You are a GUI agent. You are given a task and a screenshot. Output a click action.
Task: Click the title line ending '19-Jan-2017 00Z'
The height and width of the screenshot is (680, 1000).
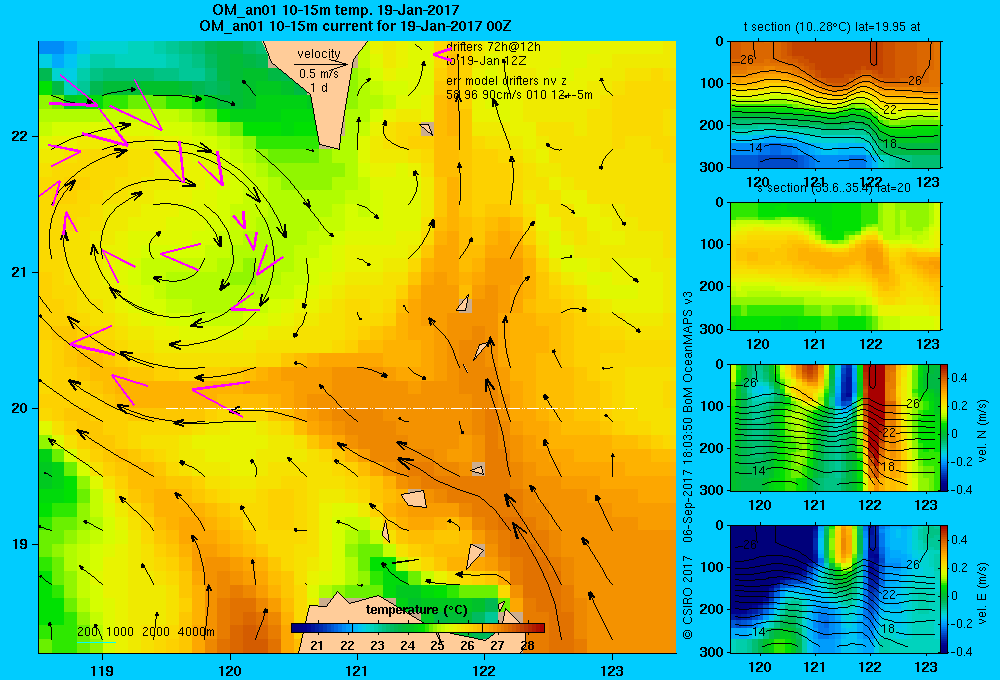(x=355, y=26)
